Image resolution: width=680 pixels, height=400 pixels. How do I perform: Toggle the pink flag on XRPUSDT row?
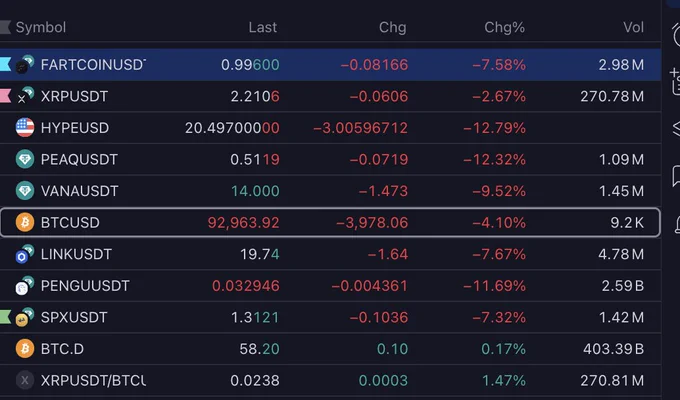(x=5, y=96)
